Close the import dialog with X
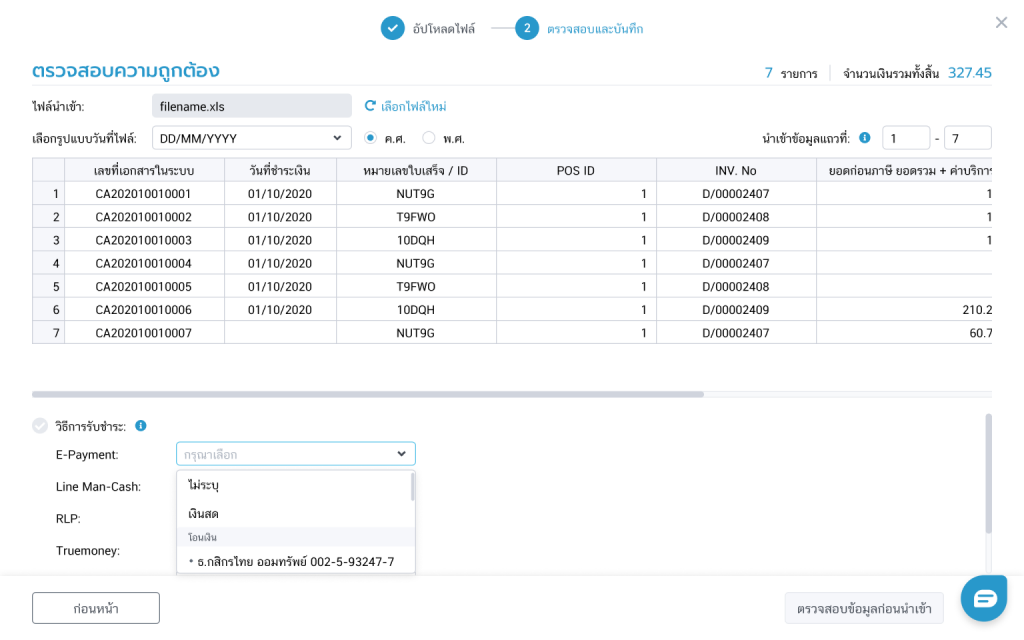Viewport: 1024px width, 640px height. [x=1001, y=22]
